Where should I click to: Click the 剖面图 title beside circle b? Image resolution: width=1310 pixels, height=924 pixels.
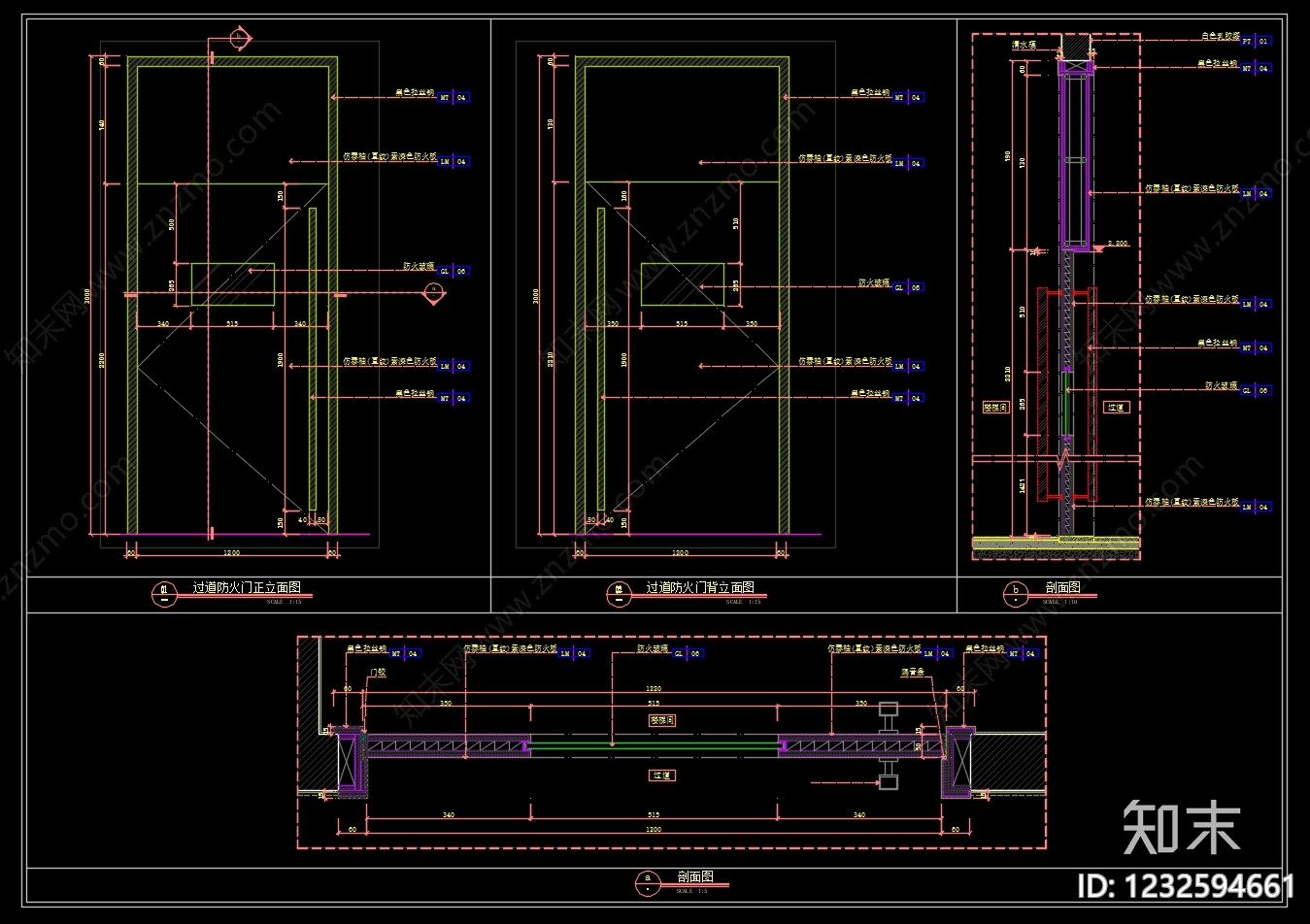(1063, 587)
